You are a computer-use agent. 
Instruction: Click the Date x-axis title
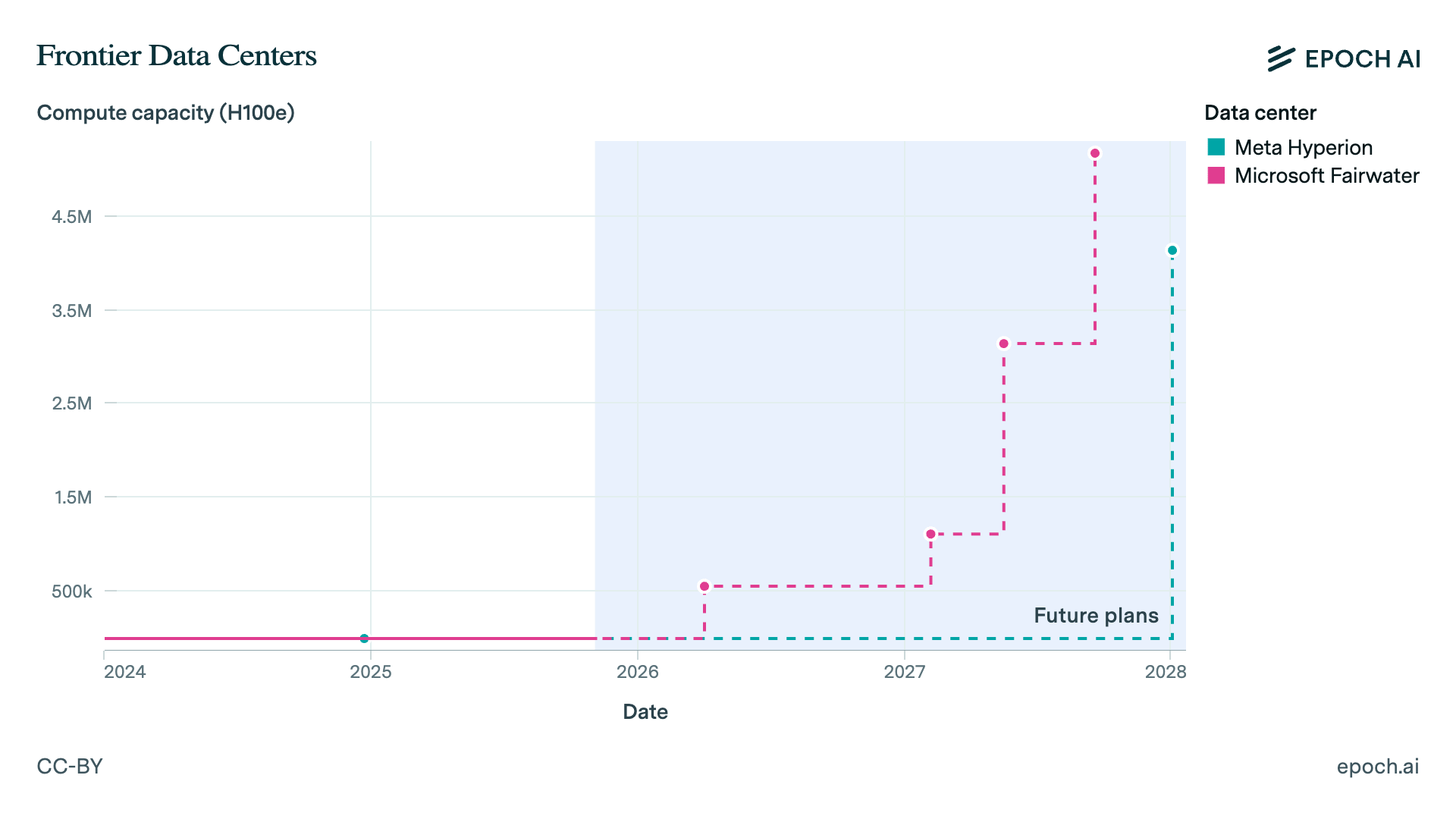(x=645, y=711)
